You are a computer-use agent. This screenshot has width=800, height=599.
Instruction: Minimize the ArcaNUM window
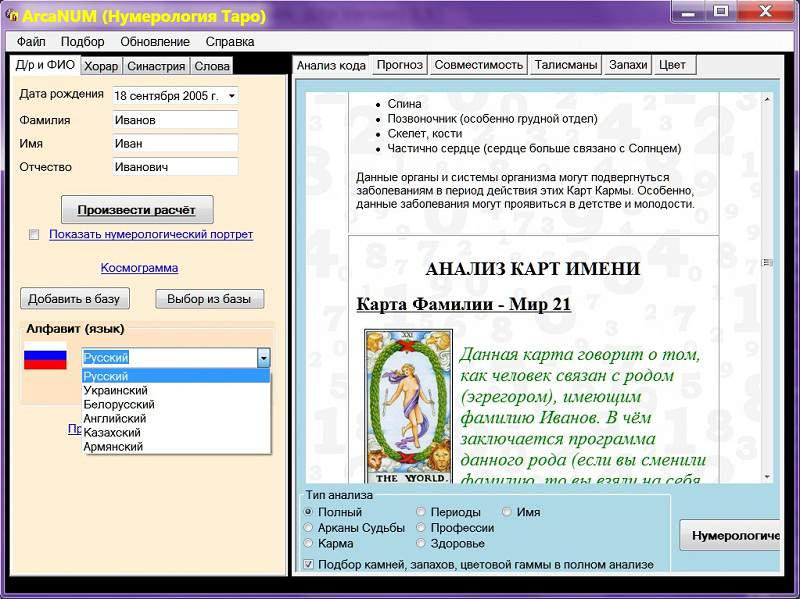[x=688, y=12]
